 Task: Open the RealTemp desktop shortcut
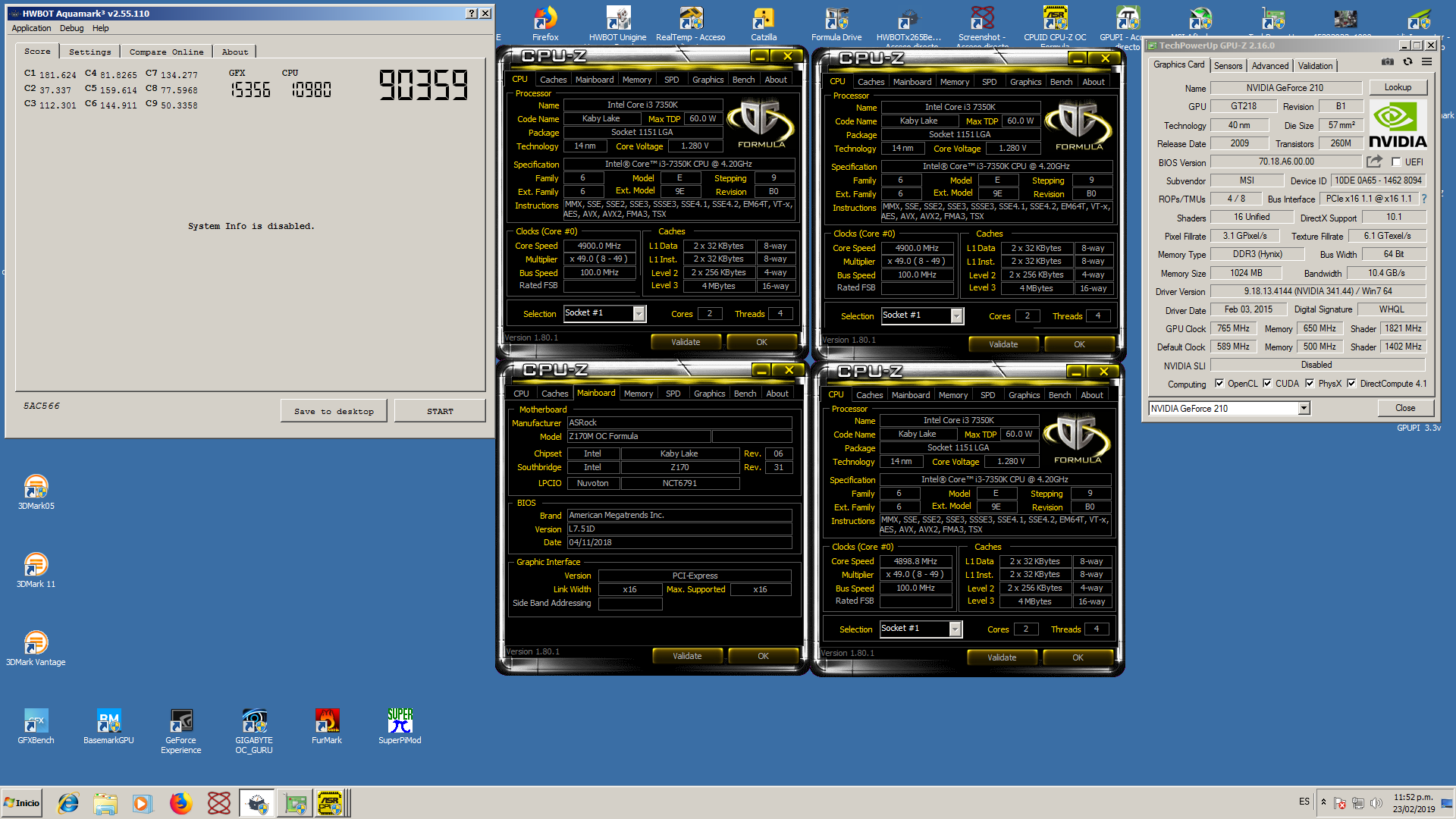[x=691, y=24]
